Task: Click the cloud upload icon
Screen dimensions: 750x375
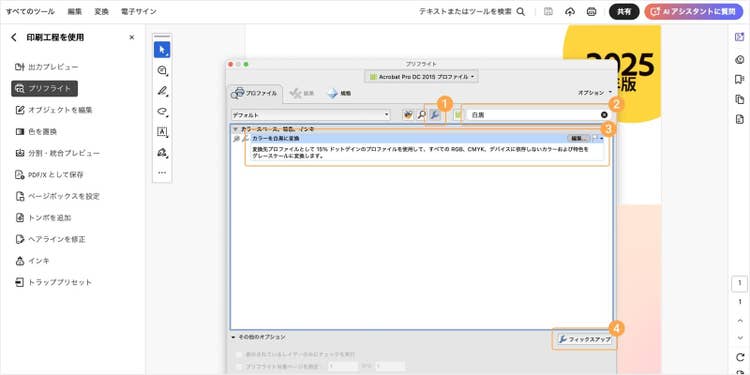Action: pos(570,11)
